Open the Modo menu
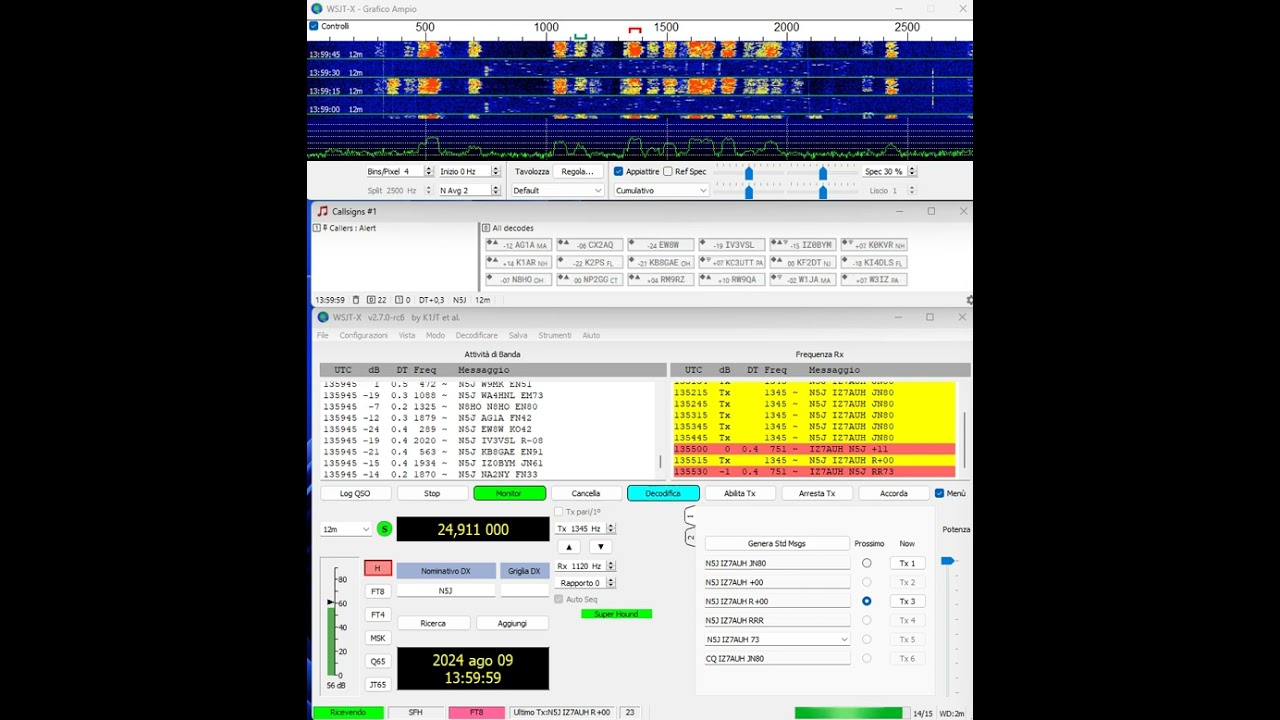The width and height of the screenshot is (1280, 720). pos(436,335)
